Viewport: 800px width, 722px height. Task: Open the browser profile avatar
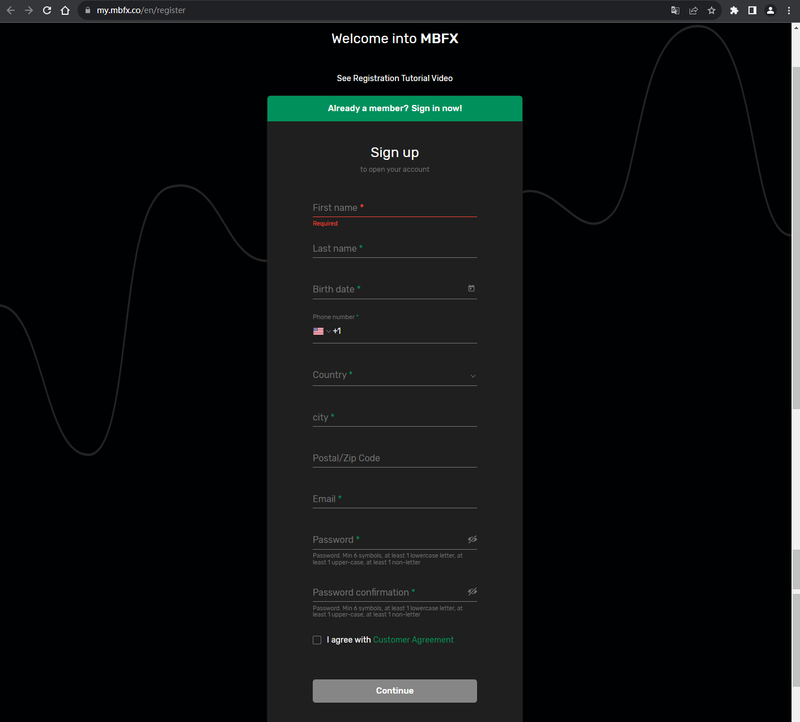point(770,10)
